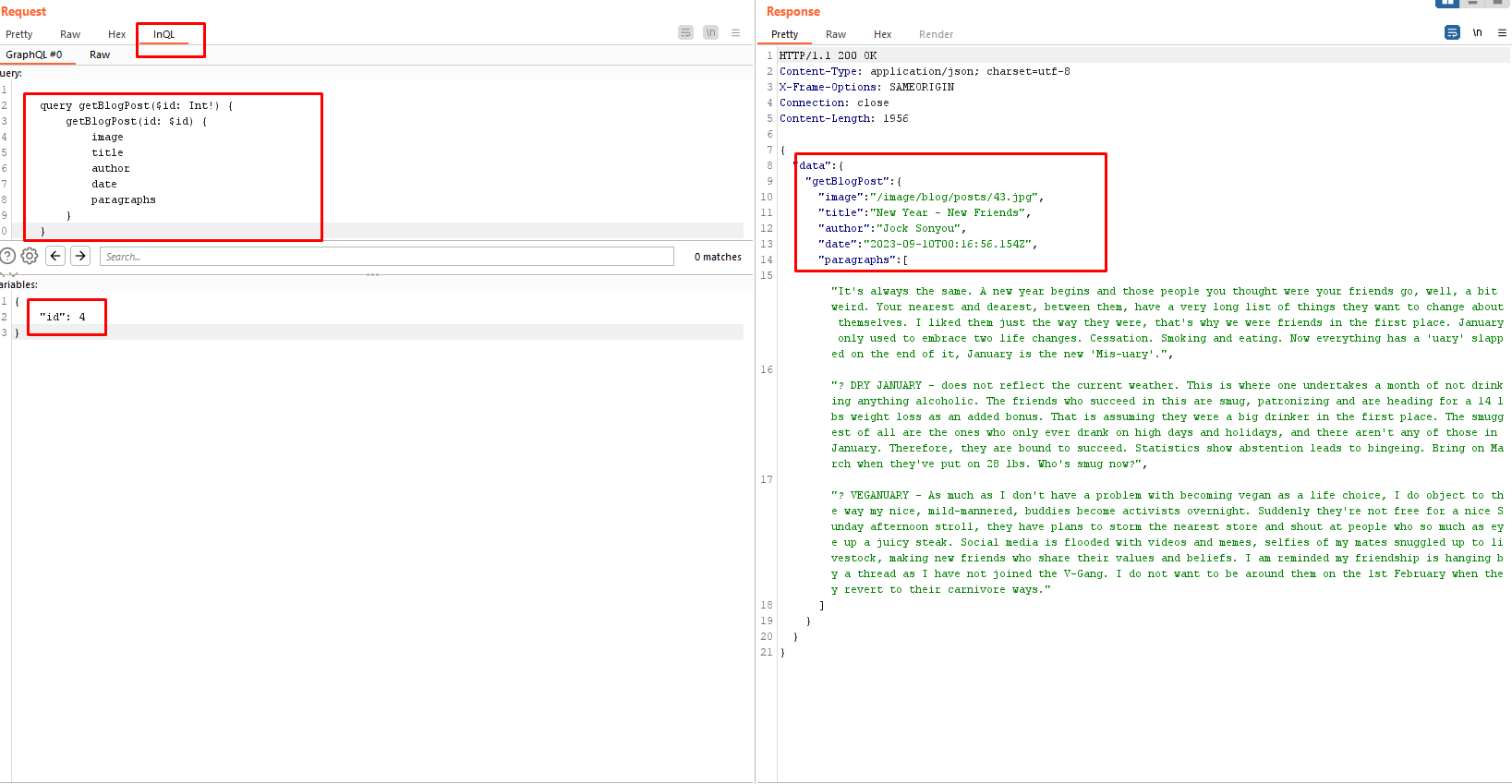Select the Request Pretty tab
This screenshot has height=784, width=1512.
19,34
